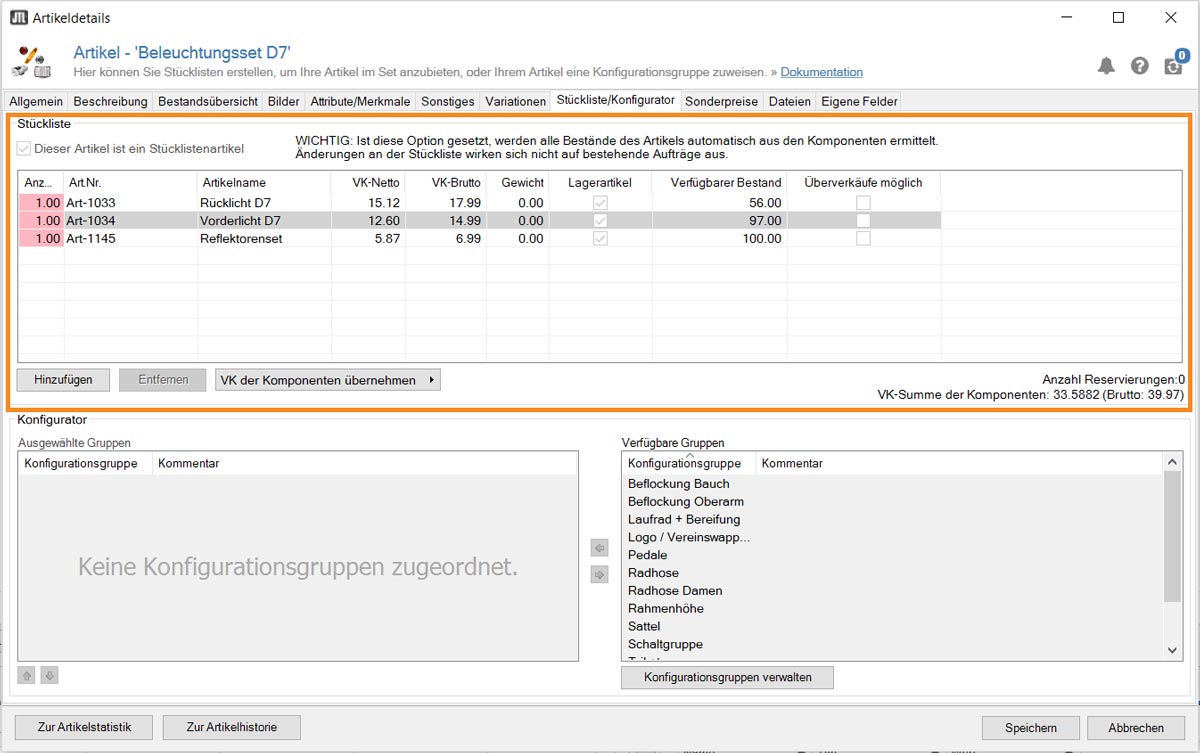1200x753 pixels.
Task: Select 'Pedale' group
Action: click(647, 555)
